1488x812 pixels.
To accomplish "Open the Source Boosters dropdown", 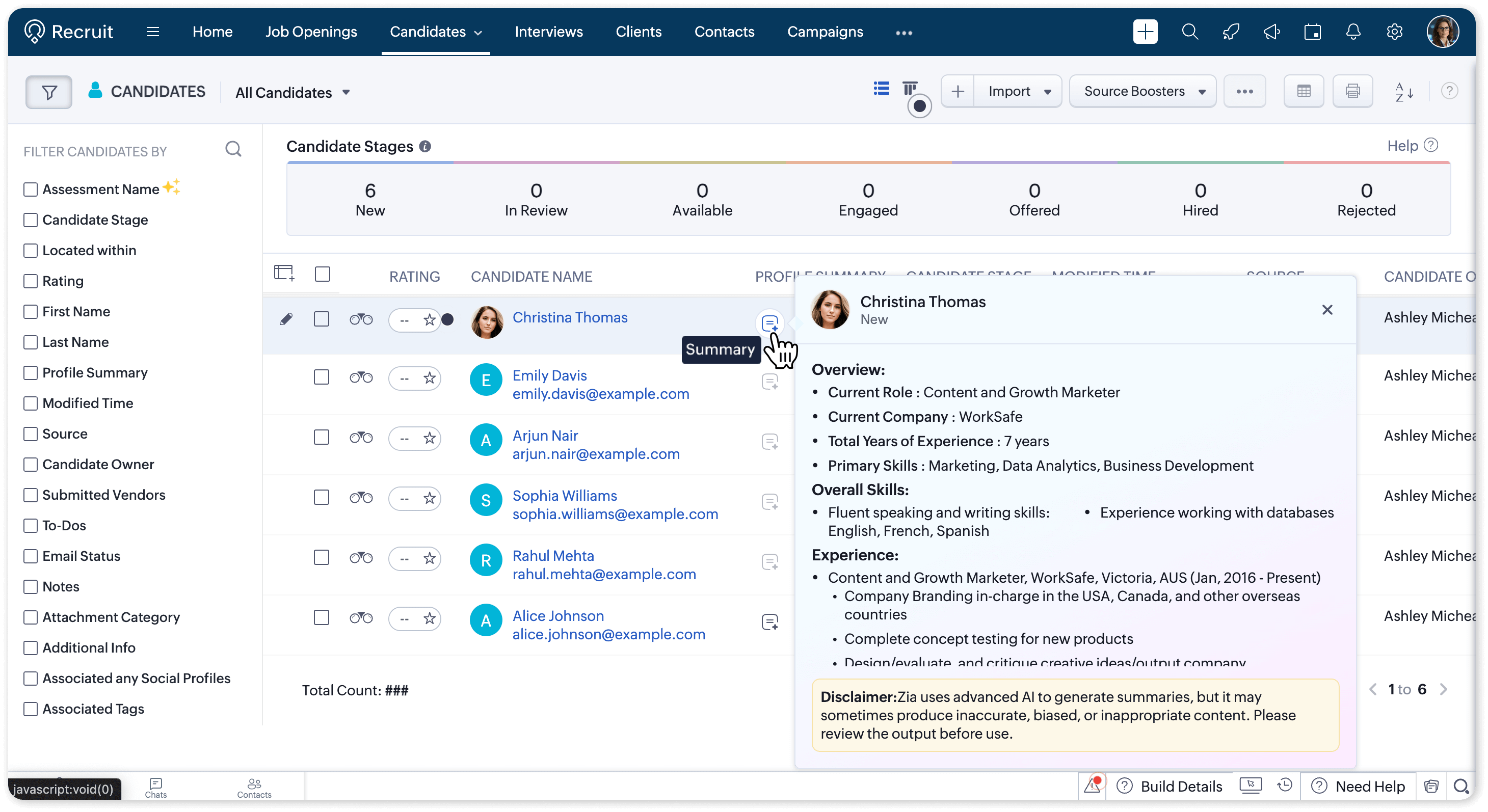I will pos(1142,91).
